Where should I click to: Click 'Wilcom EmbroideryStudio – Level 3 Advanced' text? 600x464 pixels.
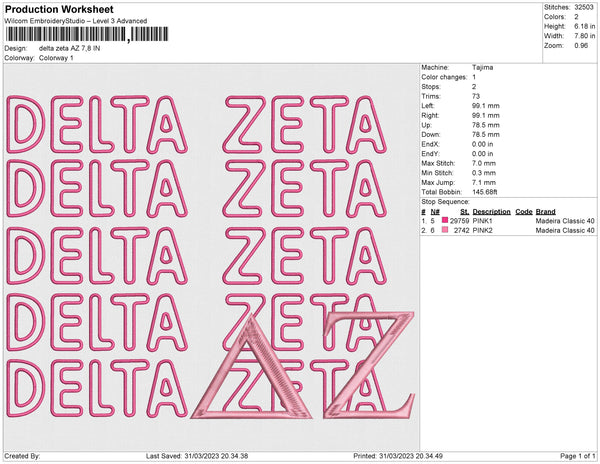[76, 21]
